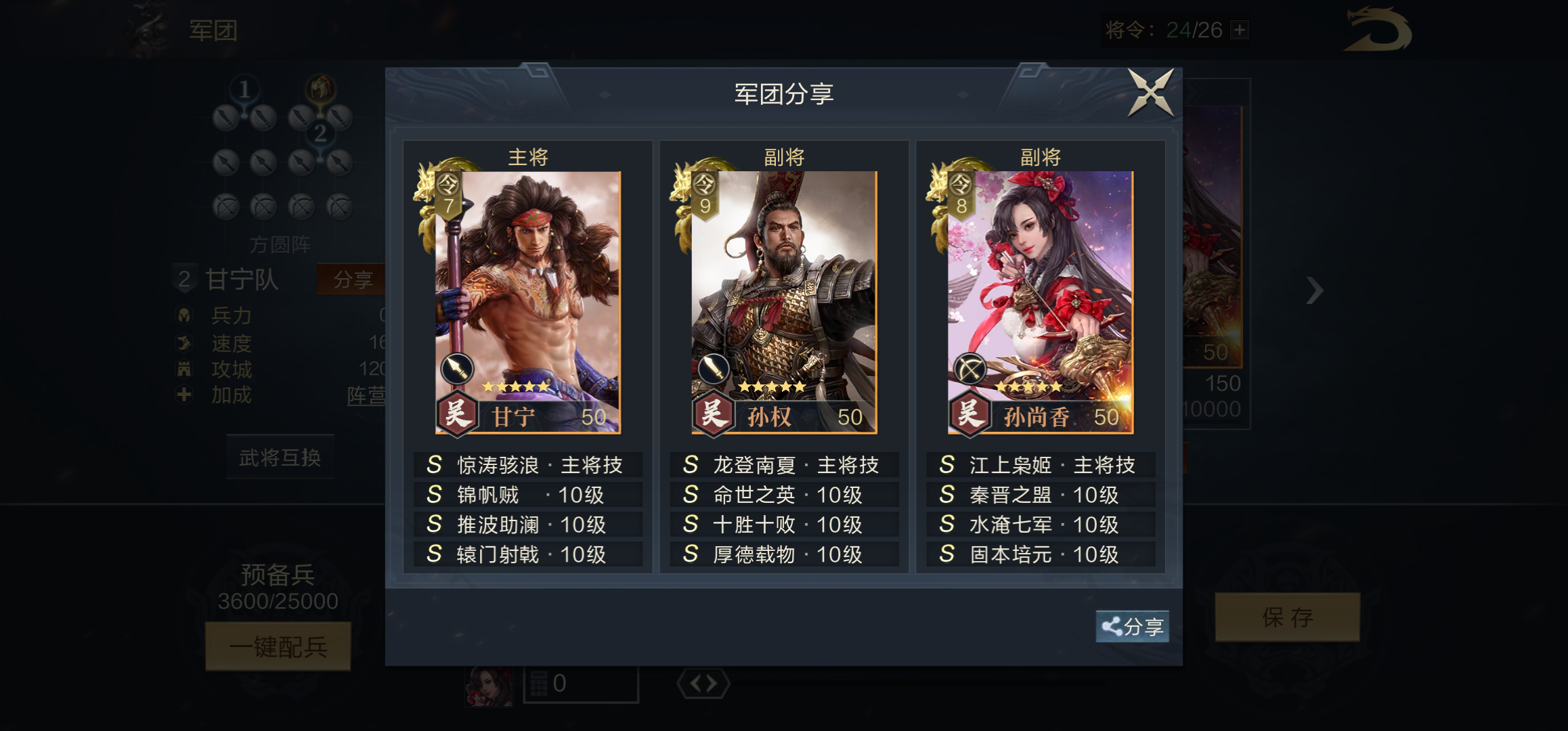Close the 军团分享 dialog with the X
The image size is (1568, 731).
coord(1150,93)
